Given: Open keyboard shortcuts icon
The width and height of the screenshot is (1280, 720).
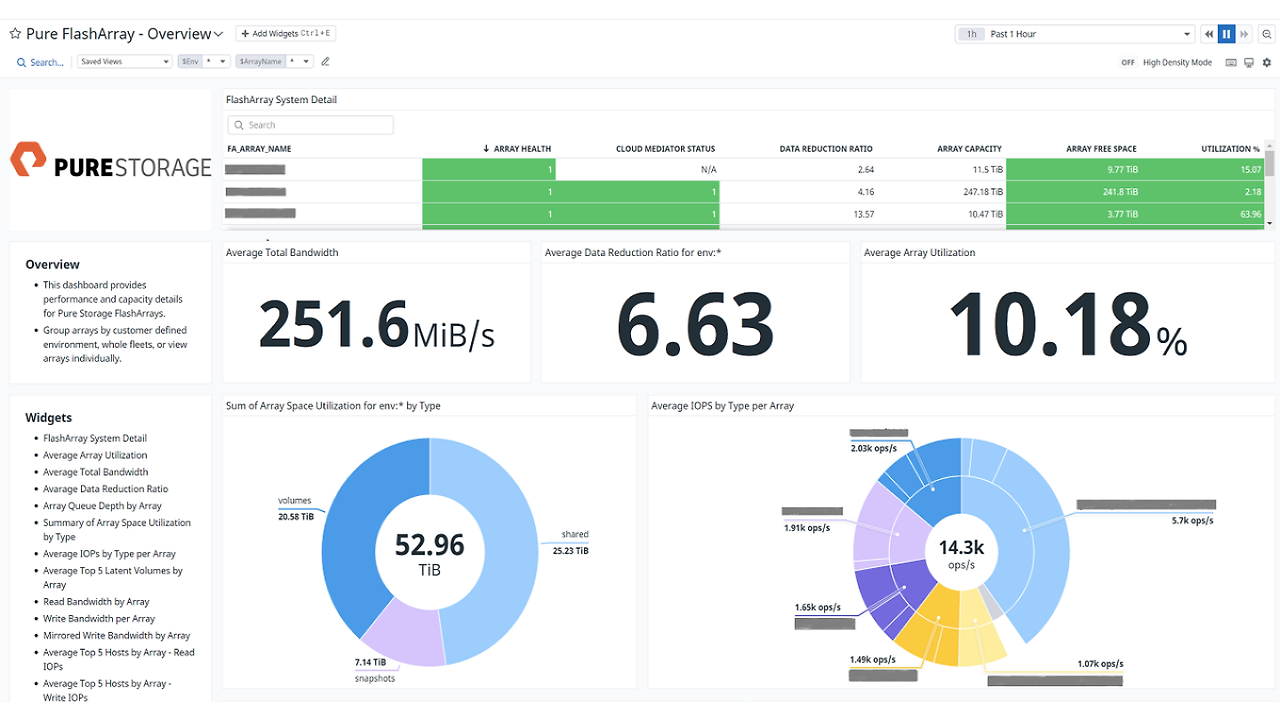Looking at the screenshot, I should (x=1231, y=62).
